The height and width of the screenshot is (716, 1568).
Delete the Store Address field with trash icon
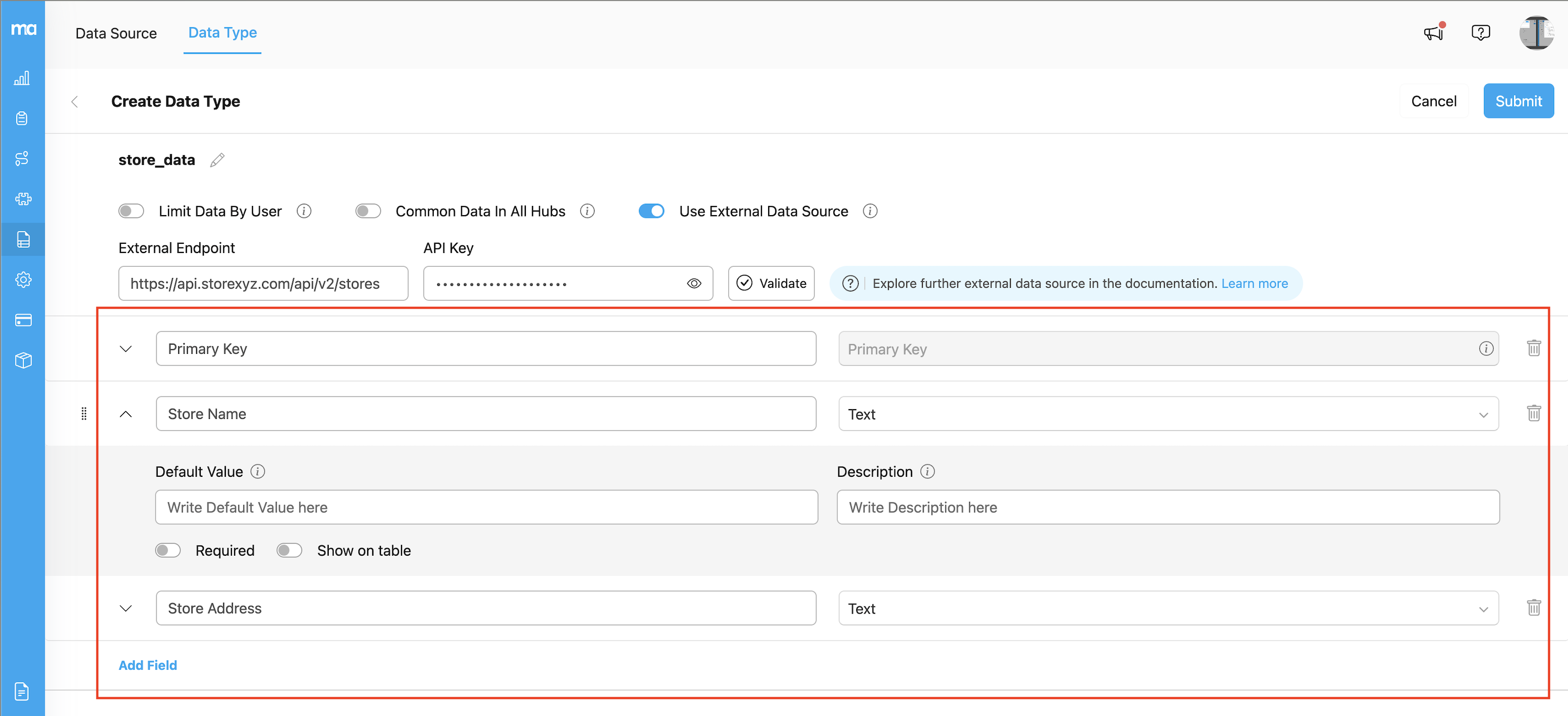tap(1533, 607)
